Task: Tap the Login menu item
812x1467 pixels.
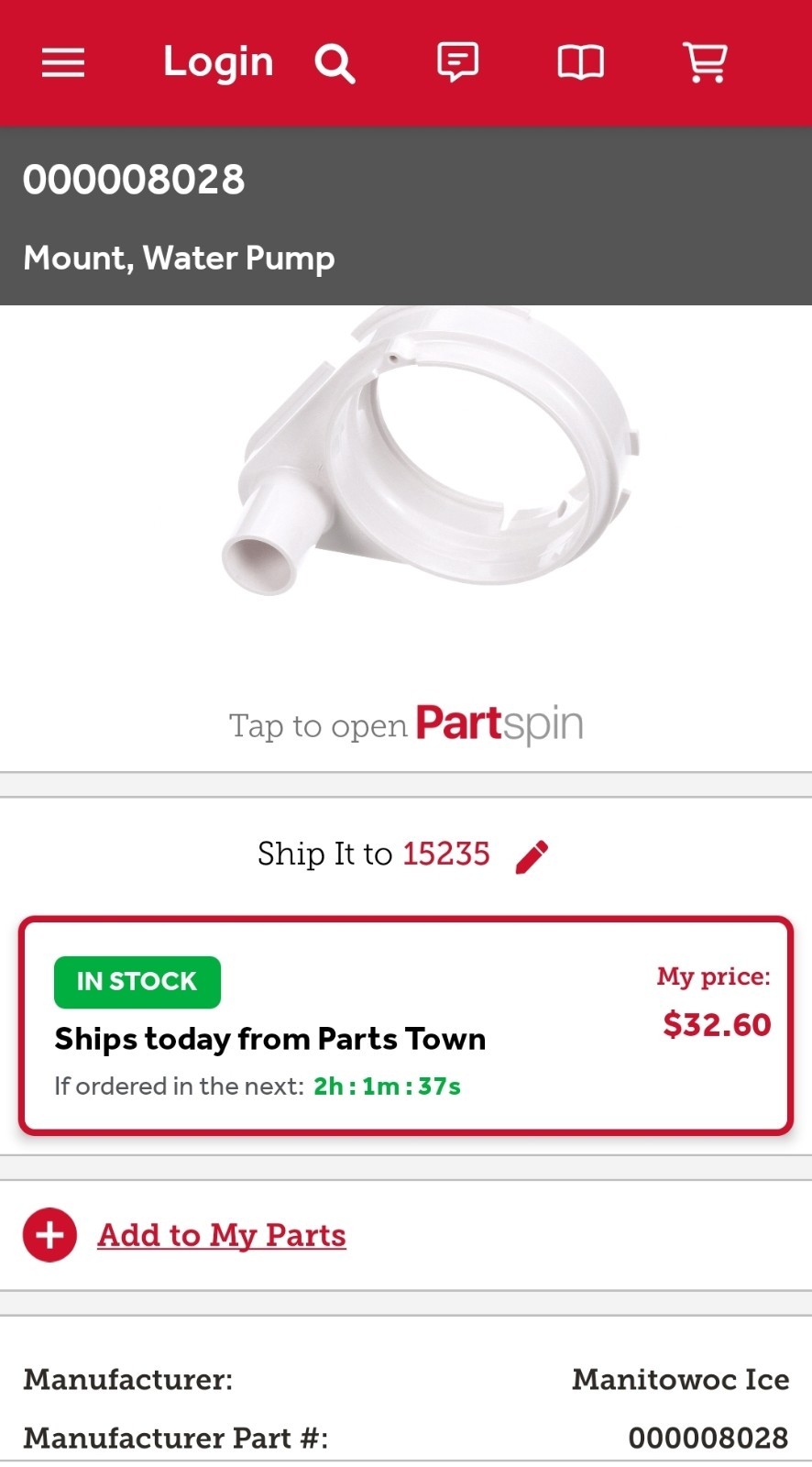Action: [x=218, y=62]
